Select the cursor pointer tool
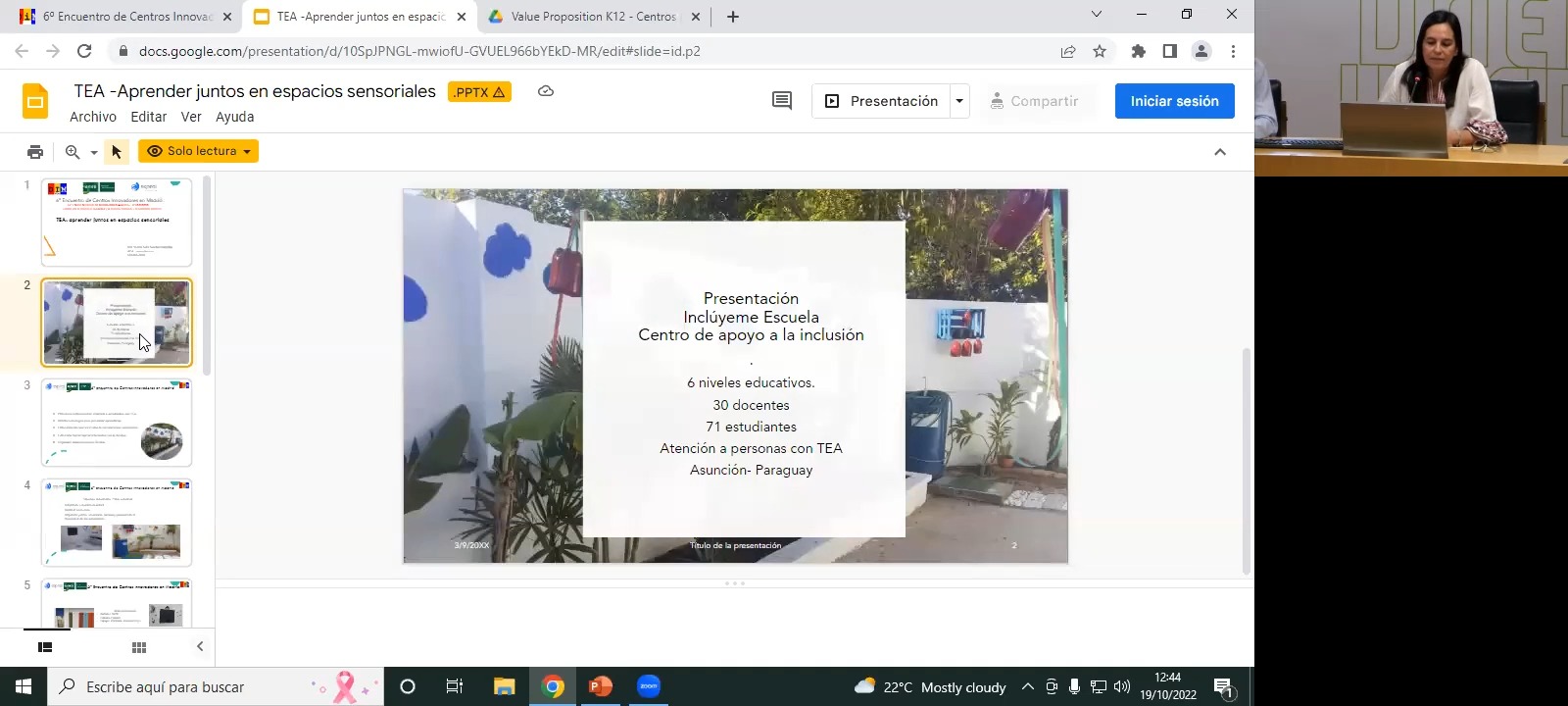Screen dimensions: 1568x706 (117, 152)
